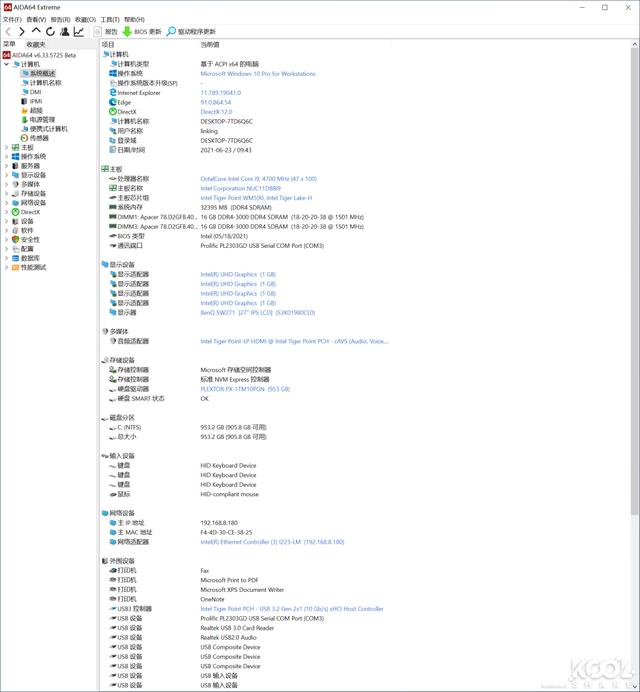Viewport: 640px width, 692px height.
Task: Open Intel Tiger Point PCH USB 3.2 link
Action: (292, 609)
